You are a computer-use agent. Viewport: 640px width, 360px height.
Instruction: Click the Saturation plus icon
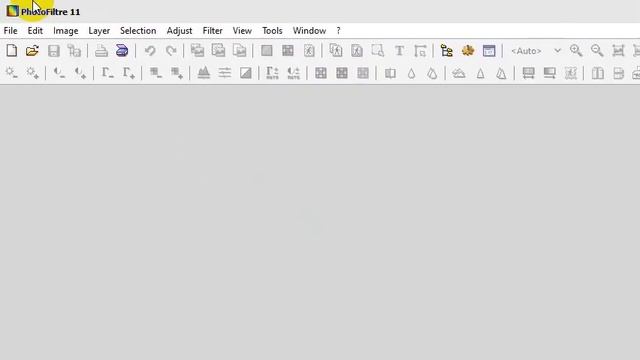tap(177, 73)
